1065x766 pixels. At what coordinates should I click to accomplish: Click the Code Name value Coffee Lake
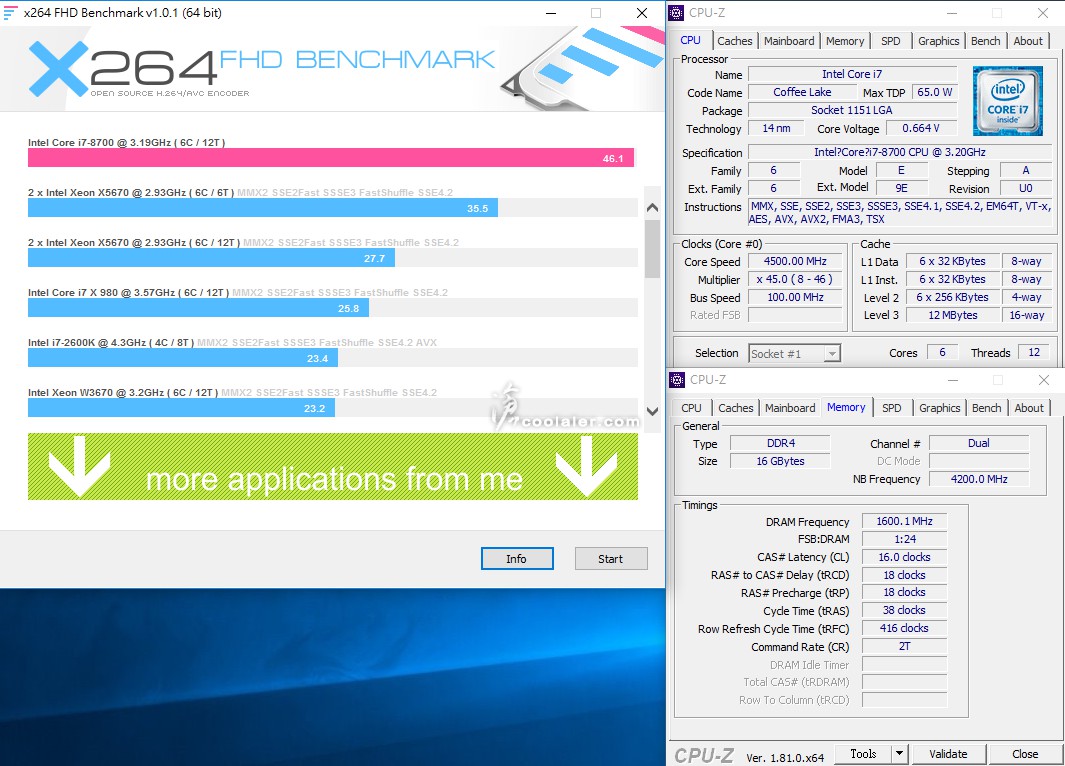(x=802, y=92)
